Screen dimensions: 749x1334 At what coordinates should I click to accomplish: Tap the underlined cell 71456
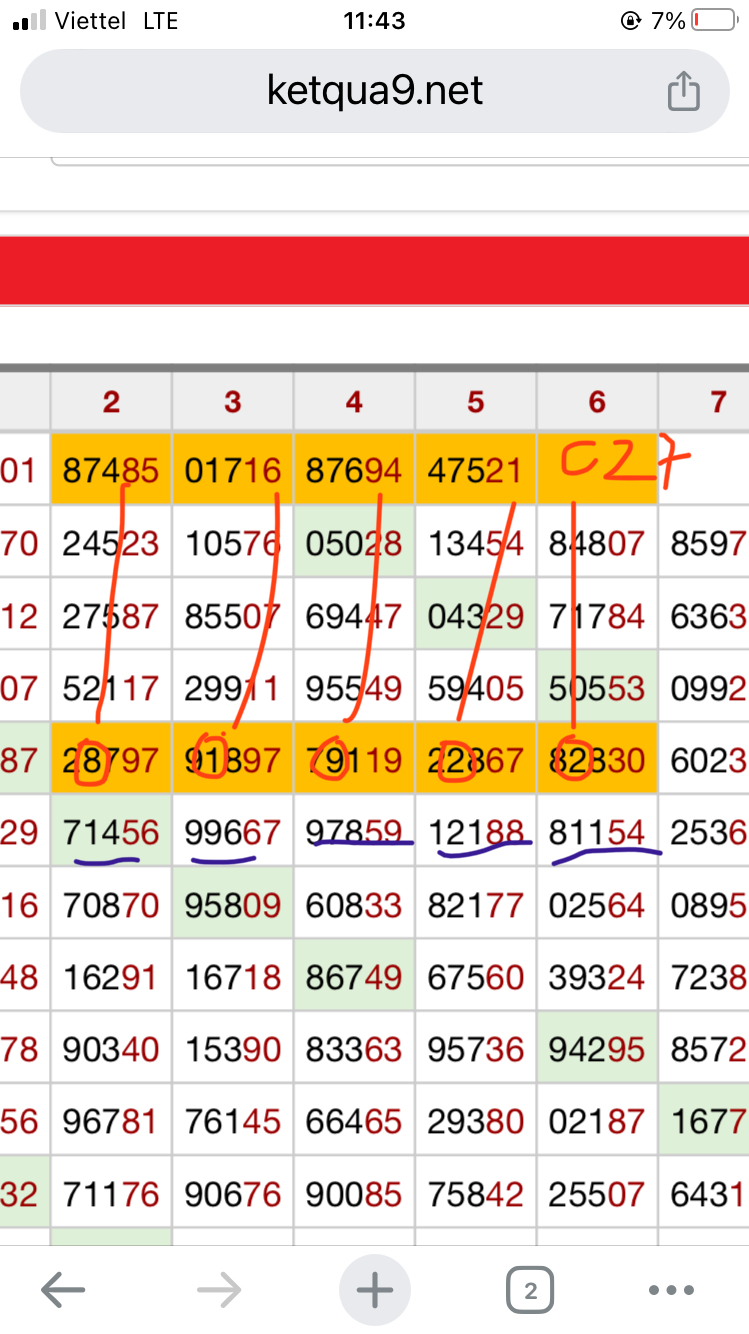[111, 832]
